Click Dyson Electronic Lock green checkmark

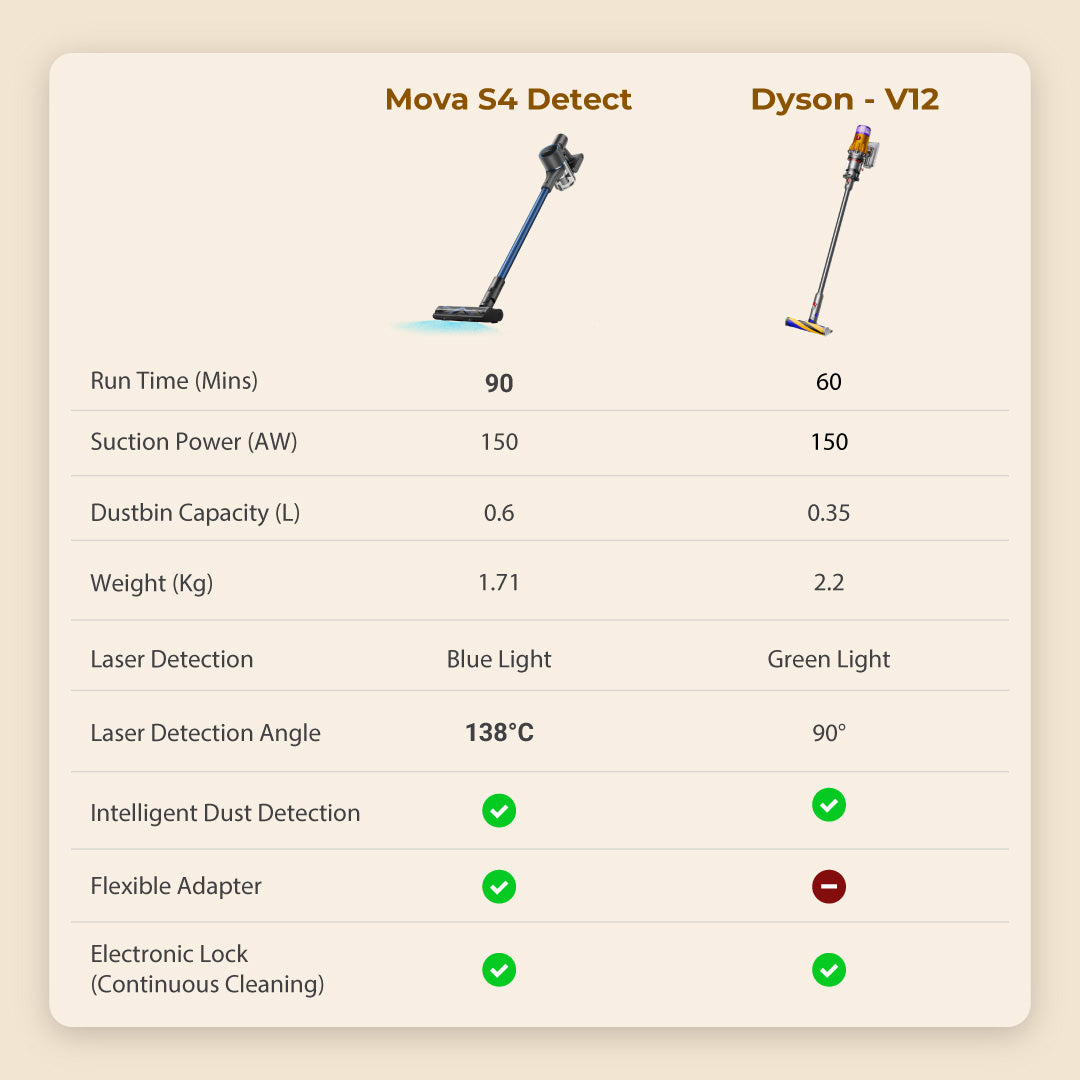click(x=829, y=969)
